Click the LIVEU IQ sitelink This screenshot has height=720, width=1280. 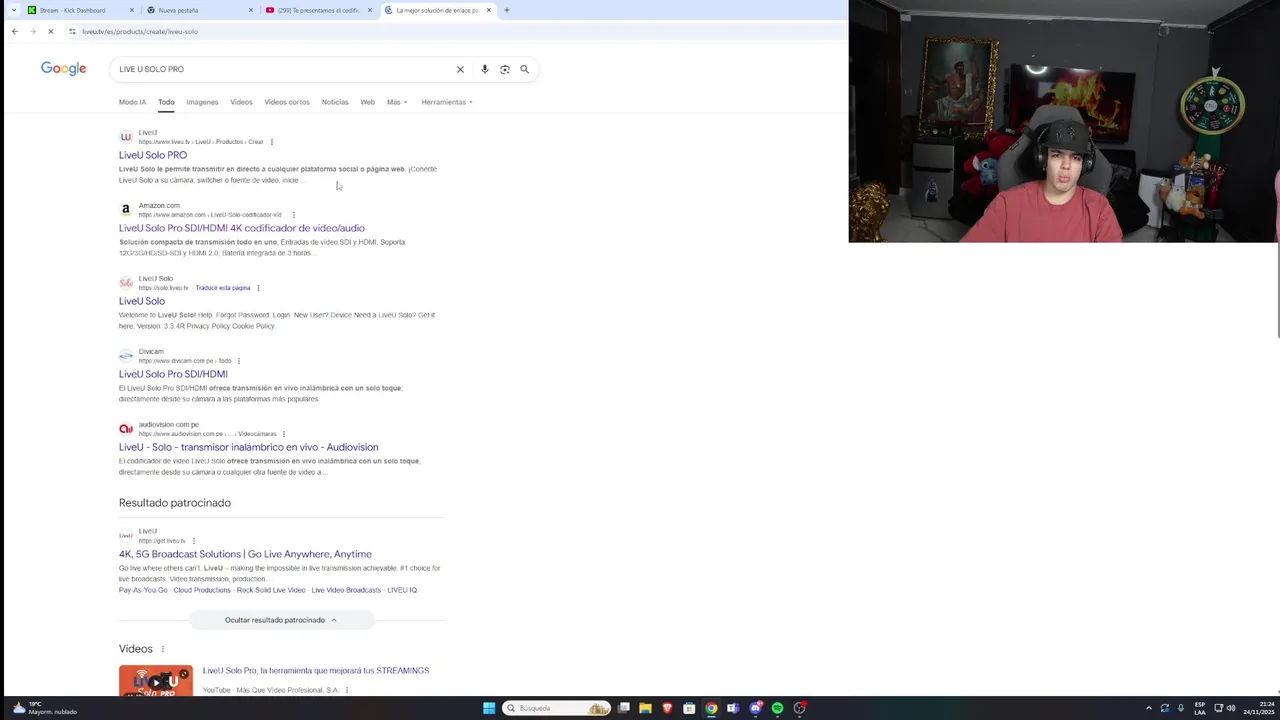(x=402, y=590)
